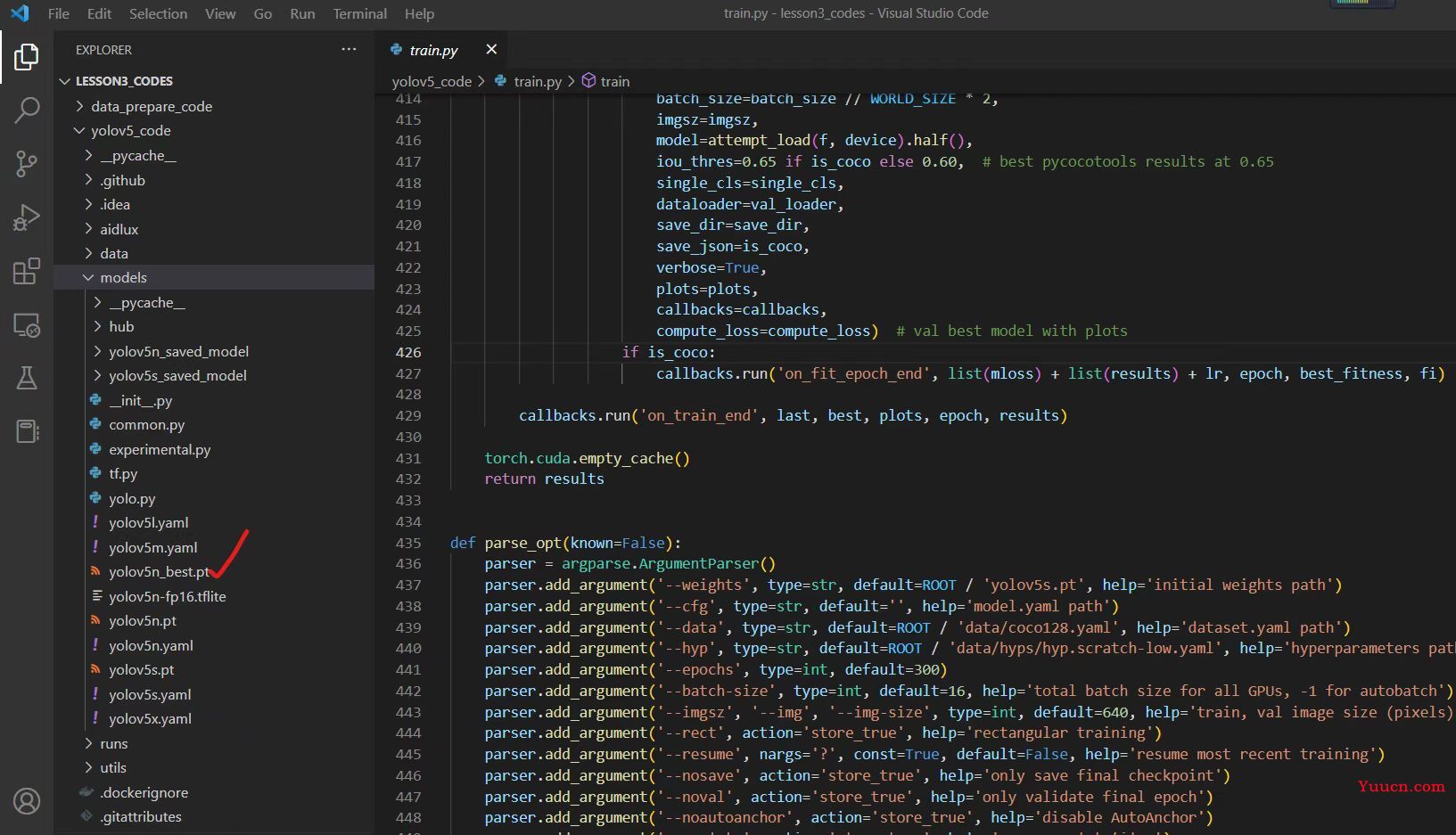The width and height of the screenshot is (1456, 835).
Task: Click line number 426 in gutter
Action: tap(407, 352)
